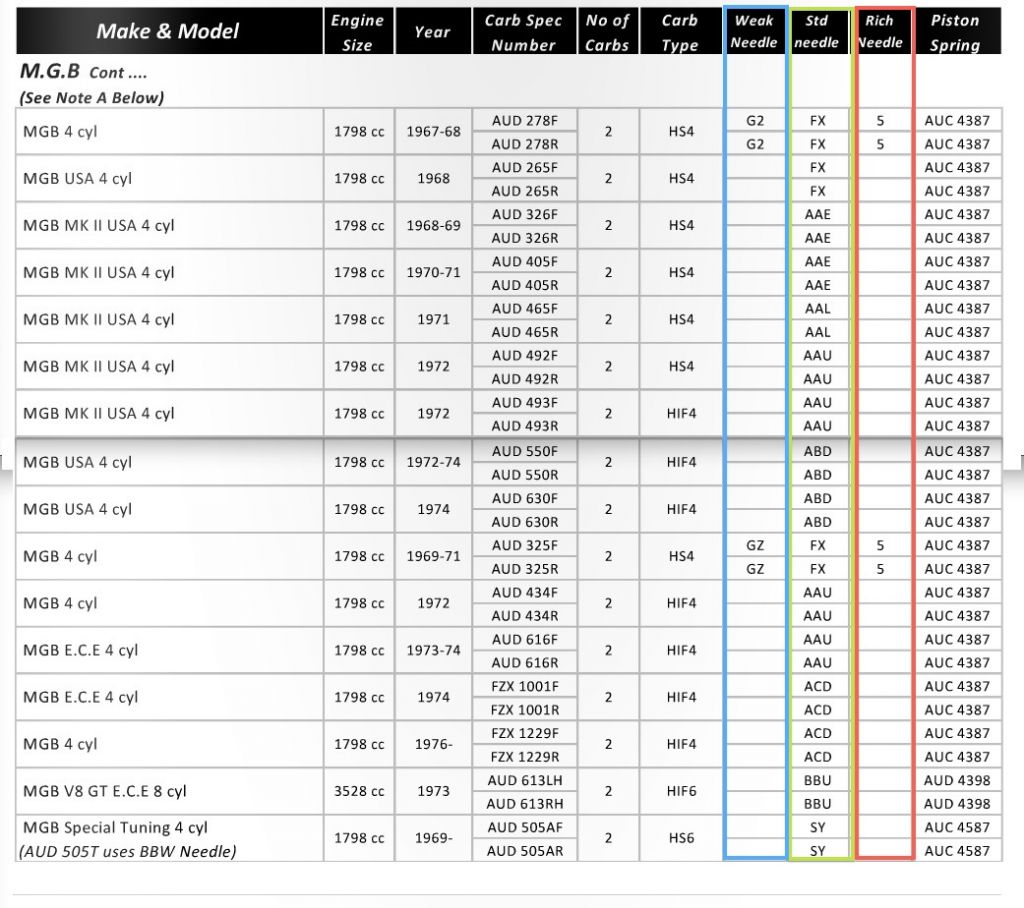The width and height of the screenshot is (1024, 908).
Task: Click the Piston Spring column header
Action: 957,31
